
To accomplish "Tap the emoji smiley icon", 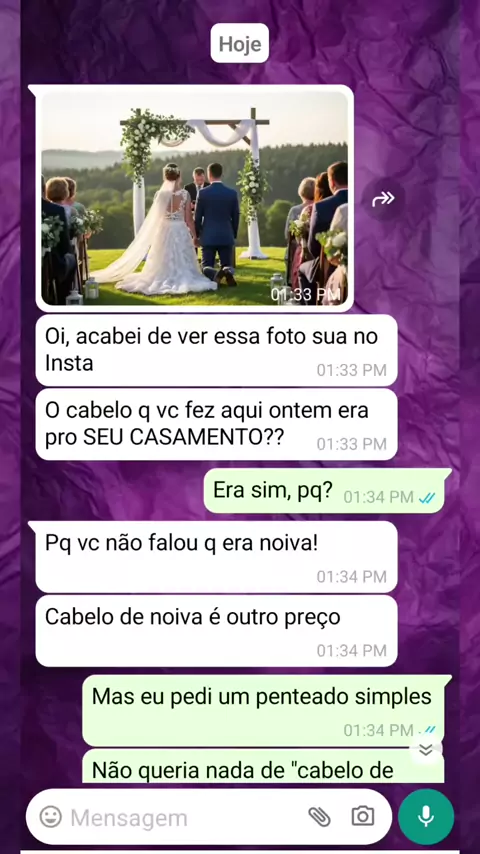I will [x=51, y=817].
